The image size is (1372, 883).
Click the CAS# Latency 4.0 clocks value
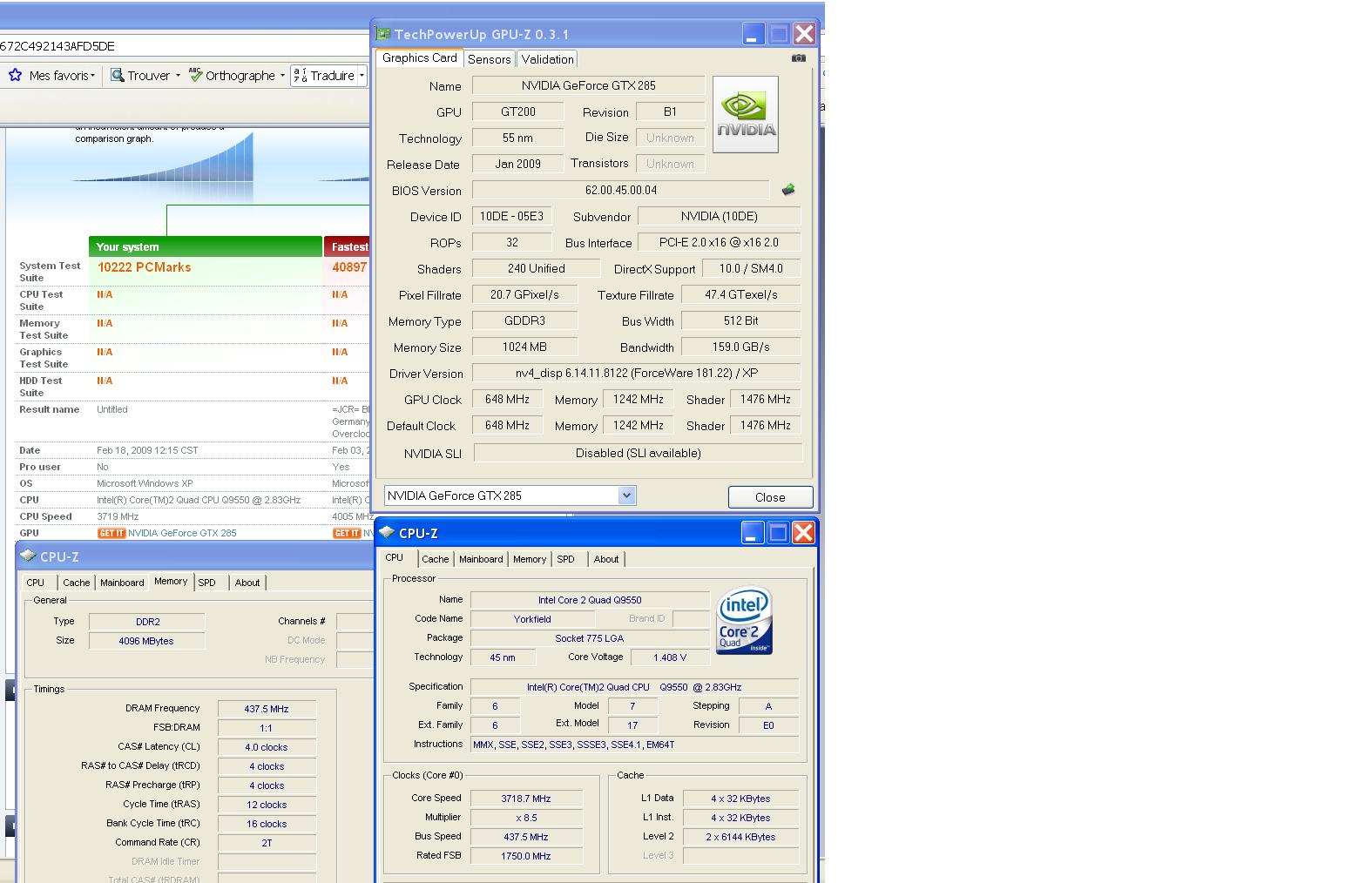tap(267, 747)
